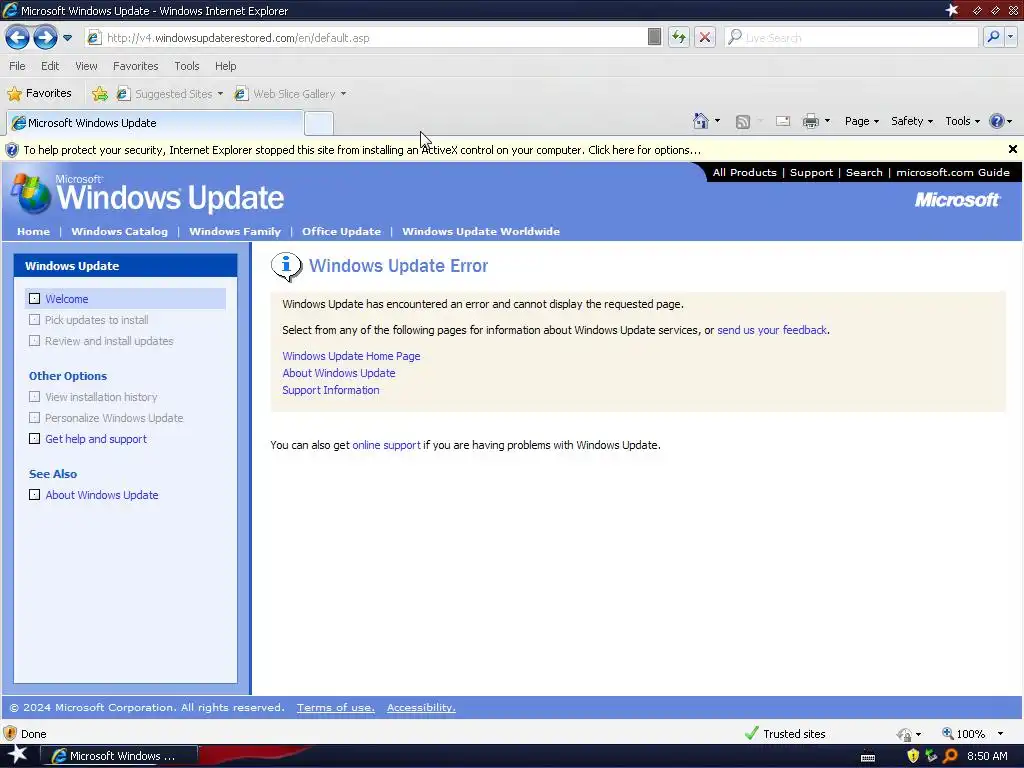1024x768 pixels.
Task: Open Support Information link
Action: [x=330, y=390]
